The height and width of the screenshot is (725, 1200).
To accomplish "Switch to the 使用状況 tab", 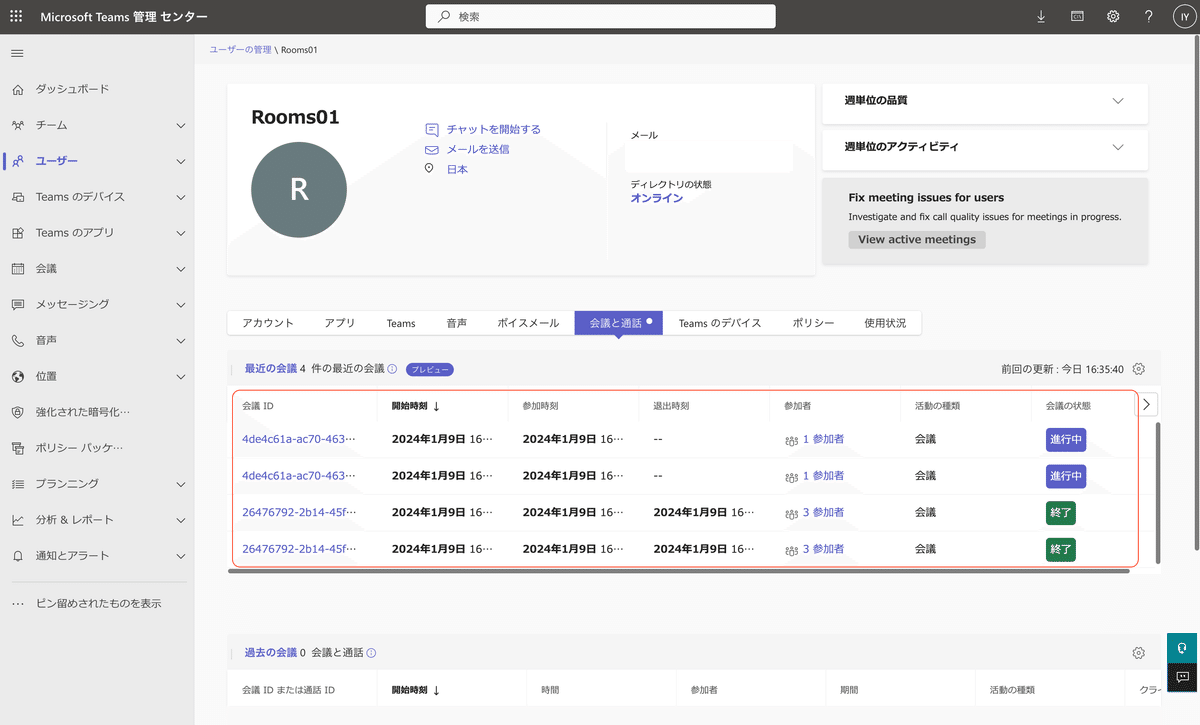I will pos(885,323).
